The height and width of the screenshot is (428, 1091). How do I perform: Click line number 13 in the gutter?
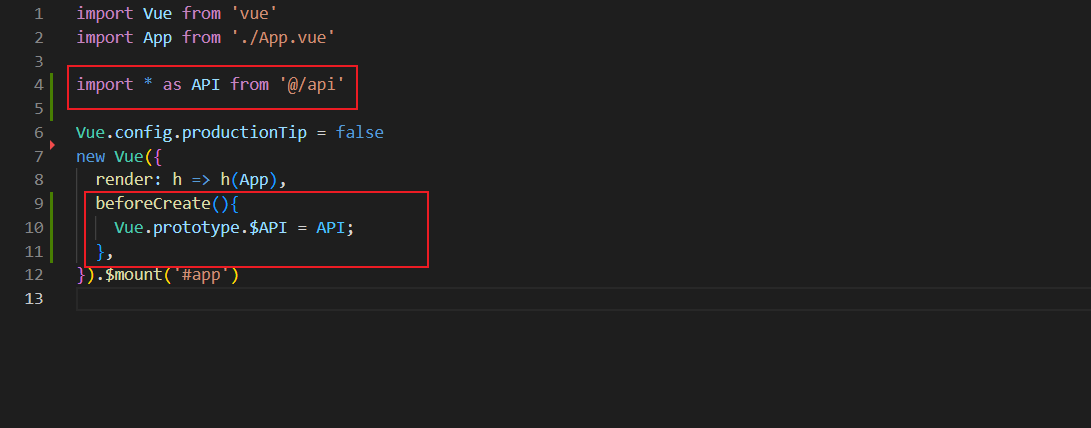tap(33, 299)
